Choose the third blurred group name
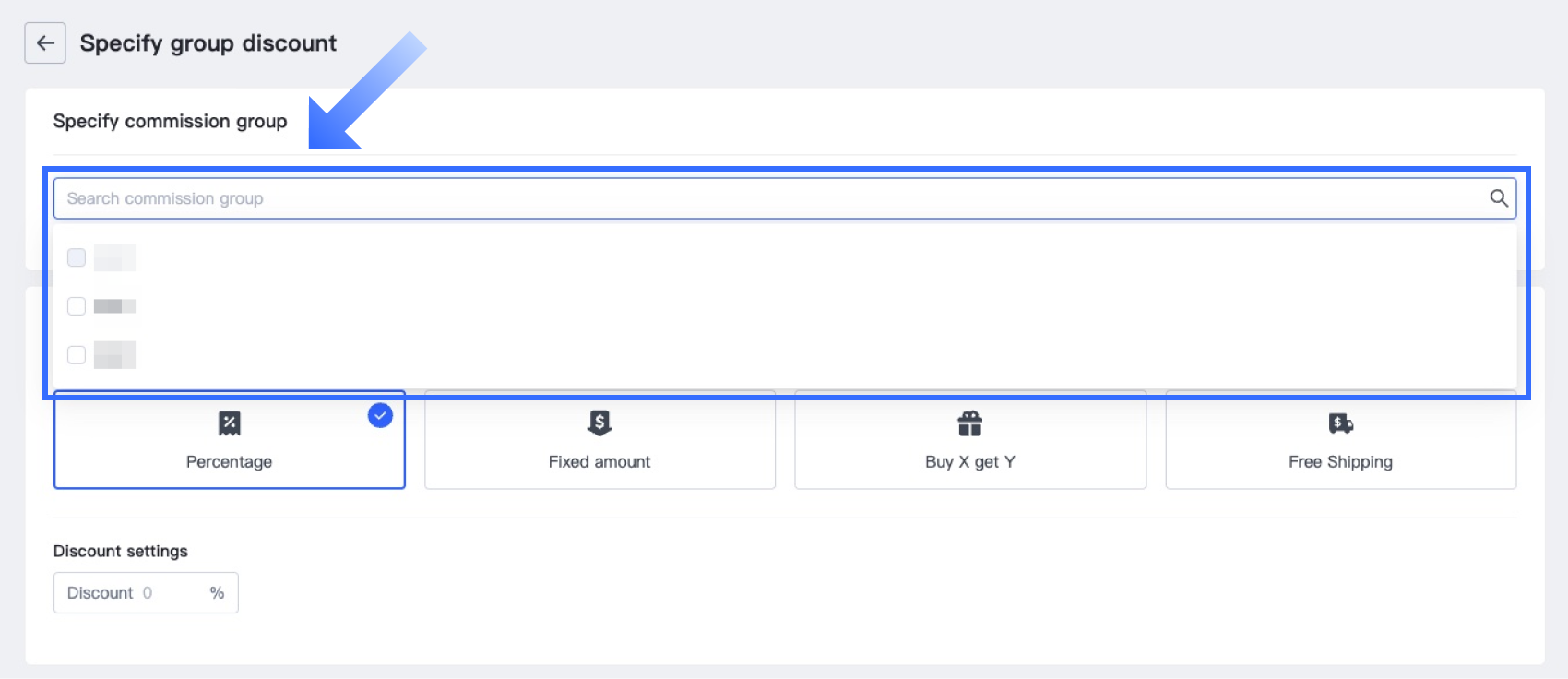The height and width of the screenshot is (679, 1568). [114, 355]
